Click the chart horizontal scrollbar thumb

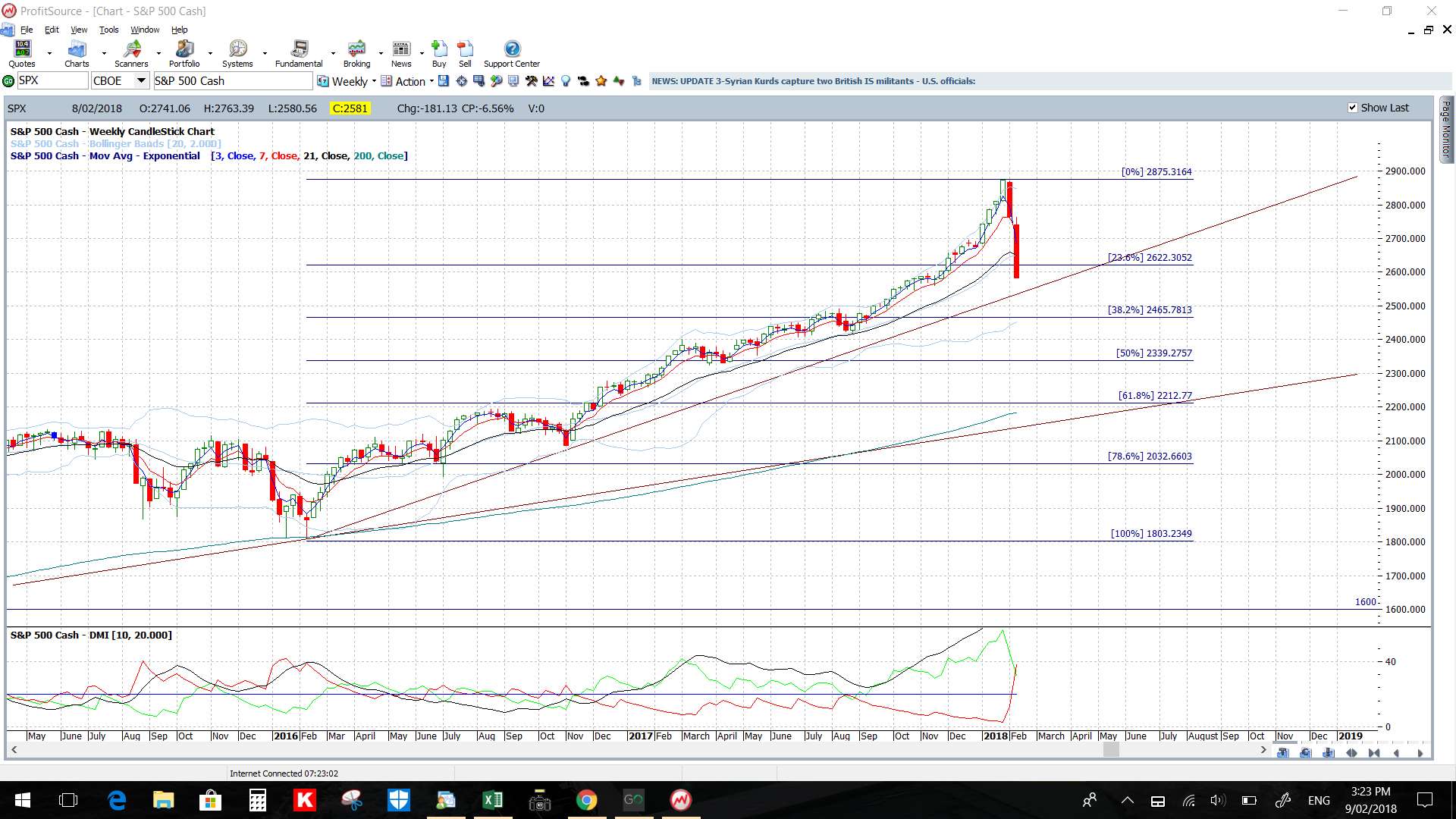pyautogui.click(x=1111, y=750)
